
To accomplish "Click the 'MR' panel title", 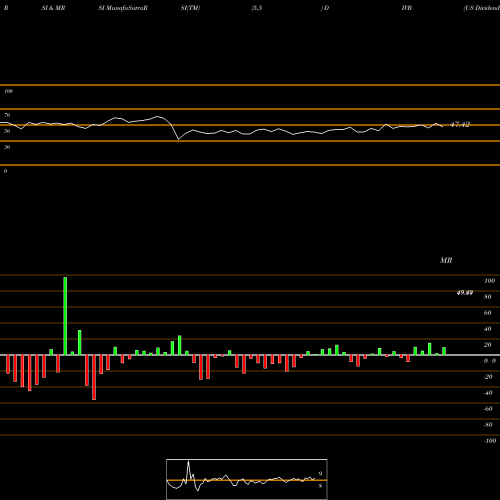I will pyautogui.click(x=446, y=260).
